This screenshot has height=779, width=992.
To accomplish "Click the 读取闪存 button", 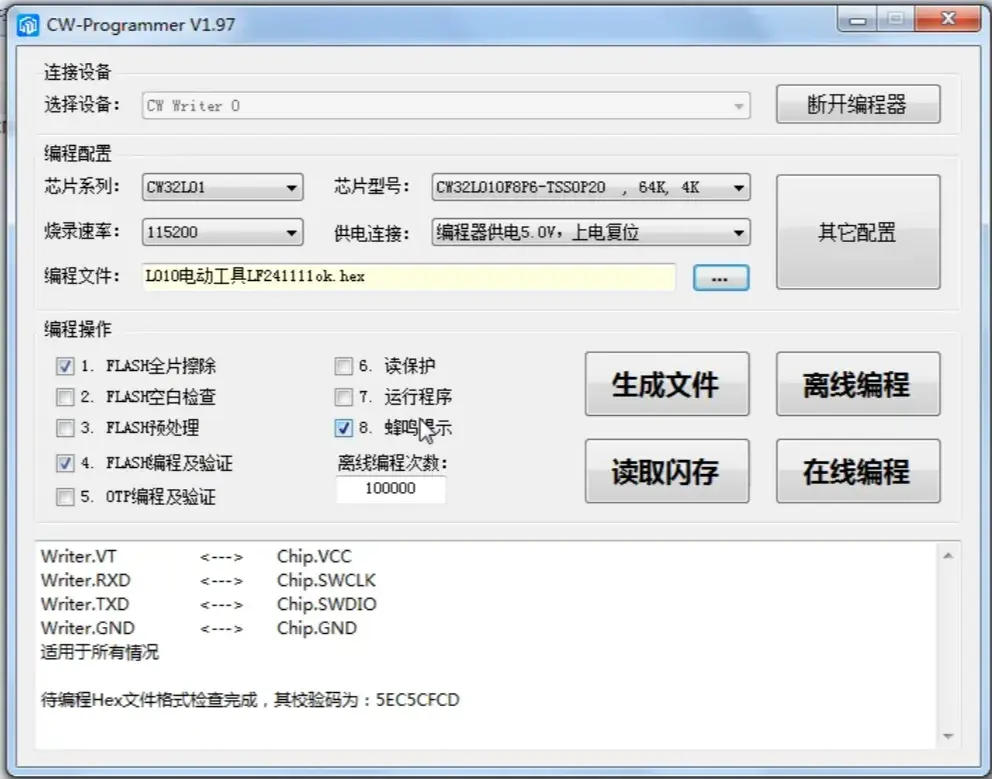I will [667, 471].
